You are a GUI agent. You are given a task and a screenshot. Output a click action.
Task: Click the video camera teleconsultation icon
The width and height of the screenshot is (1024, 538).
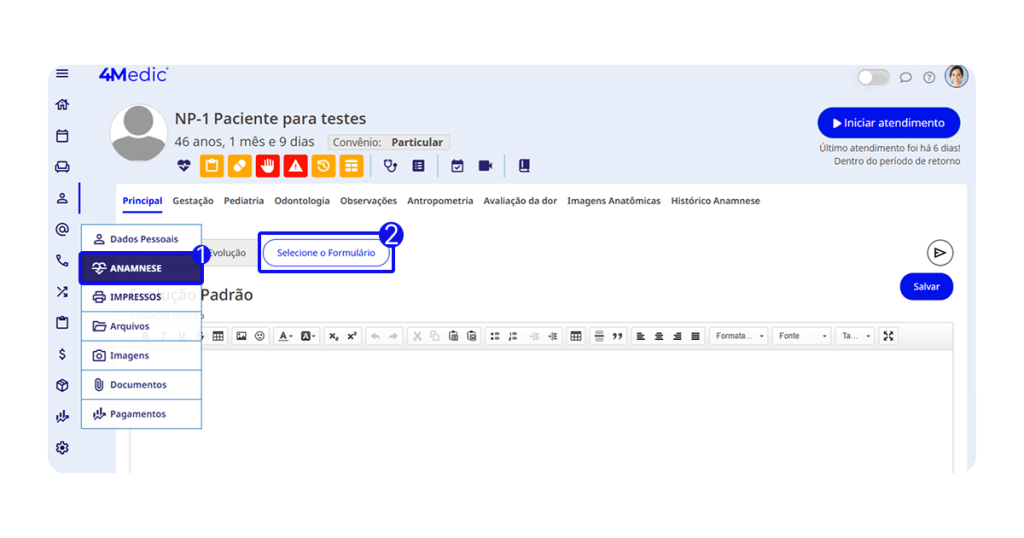click(x=486, y=166)
